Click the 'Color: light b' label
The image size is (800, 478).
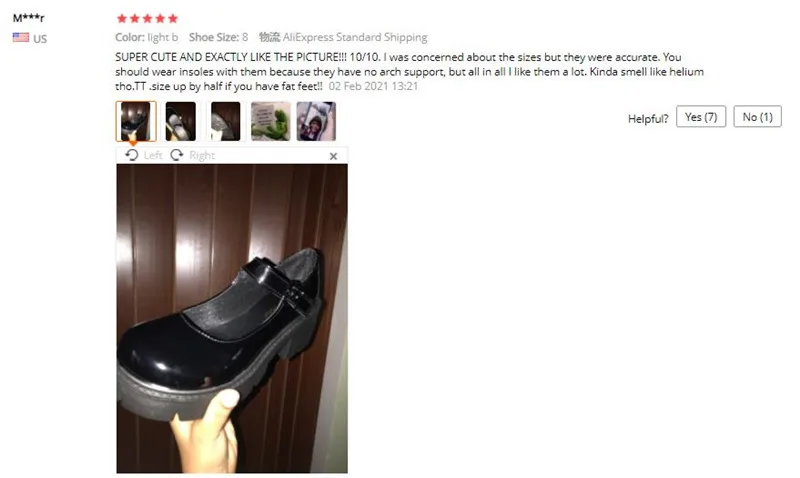coord(147,37)
